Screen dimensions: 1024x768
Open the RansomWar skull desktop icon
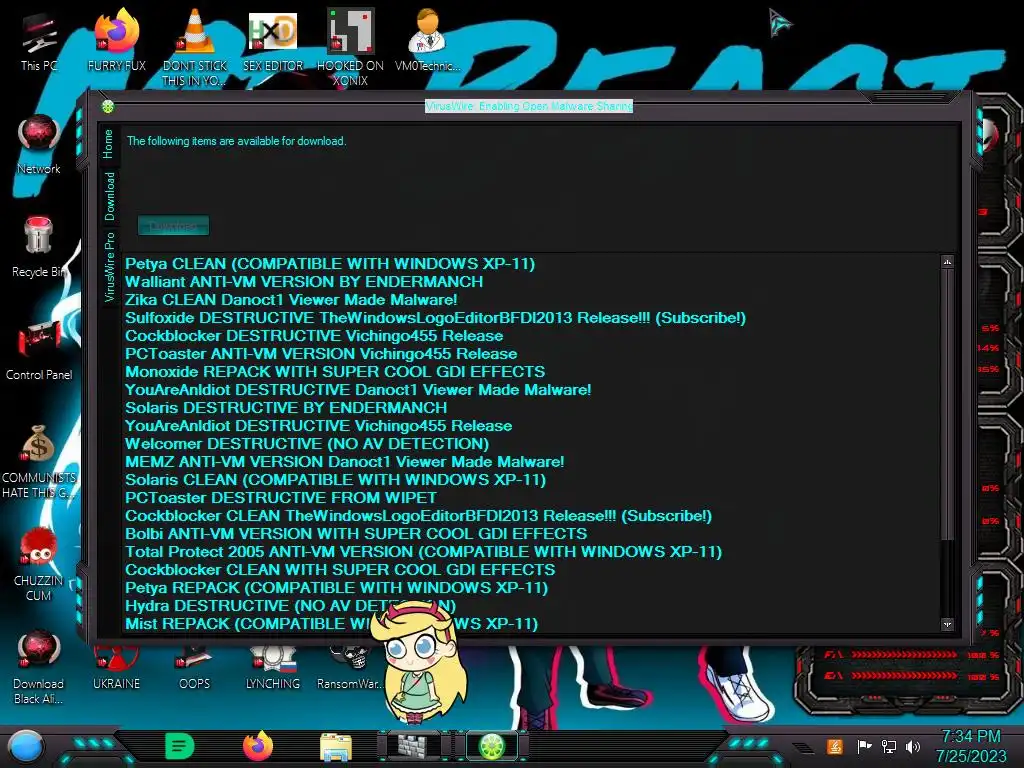(x=350, y=665)
